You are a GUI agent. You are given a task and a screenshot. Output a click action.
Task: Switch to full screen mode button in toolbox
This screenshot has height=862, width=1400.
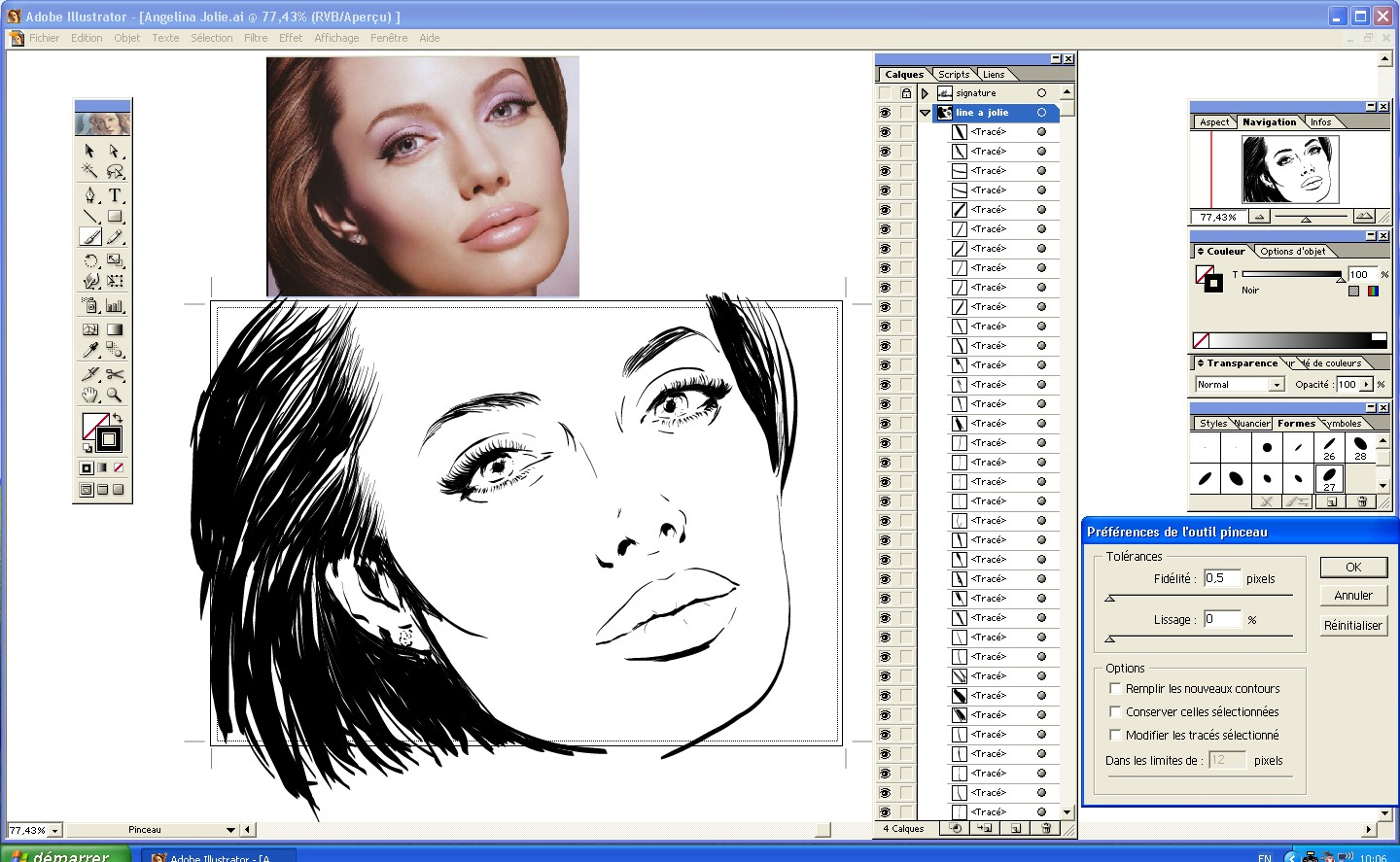(x=119, y=490)
